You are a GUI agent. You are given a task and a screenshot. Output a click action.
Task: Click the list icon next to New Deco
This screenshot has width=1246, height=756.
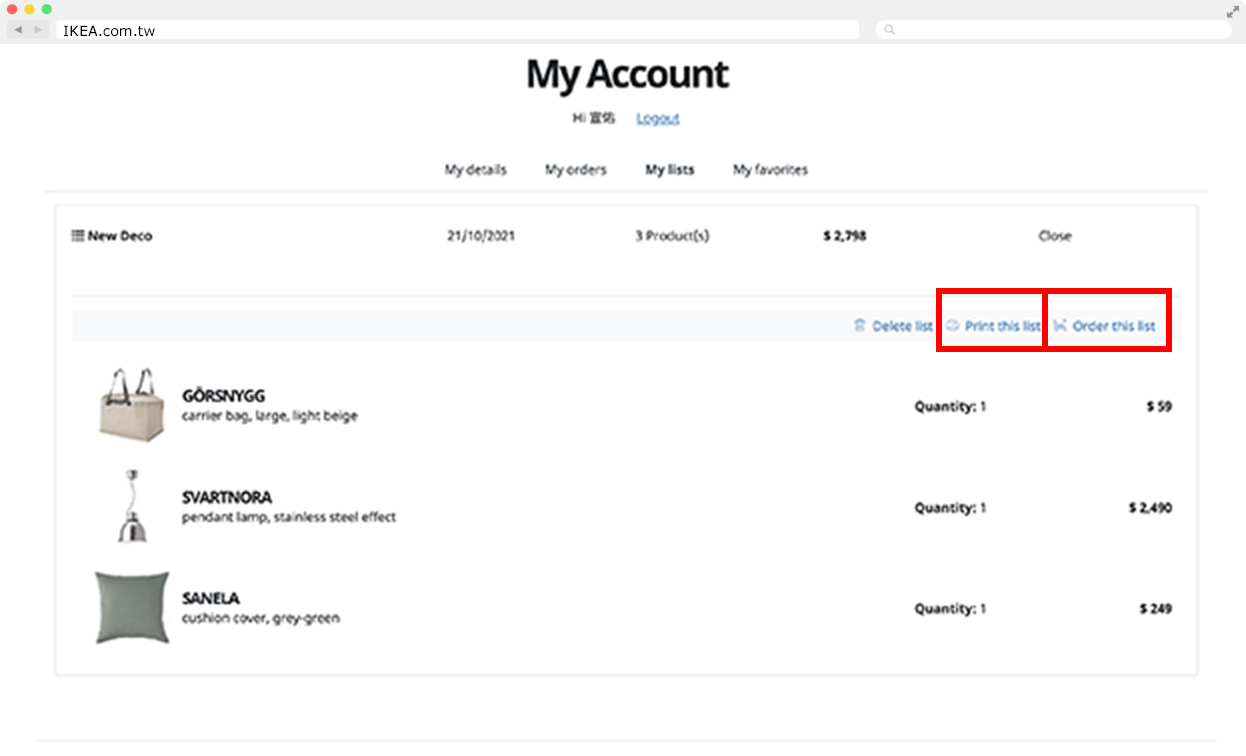(78, 236)
